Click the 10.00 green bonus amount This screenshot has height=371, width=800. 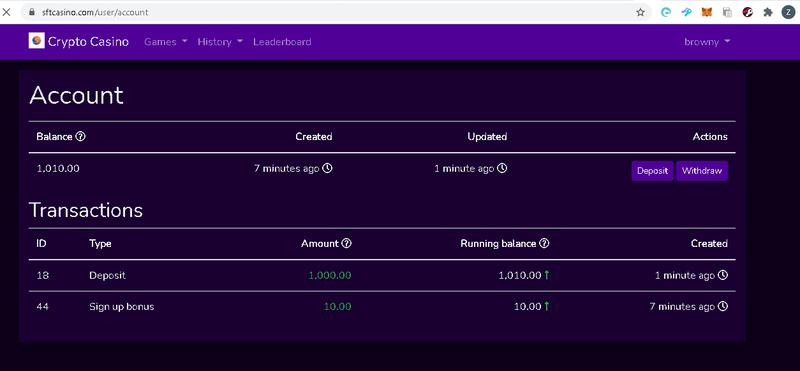tap(338, 307)
